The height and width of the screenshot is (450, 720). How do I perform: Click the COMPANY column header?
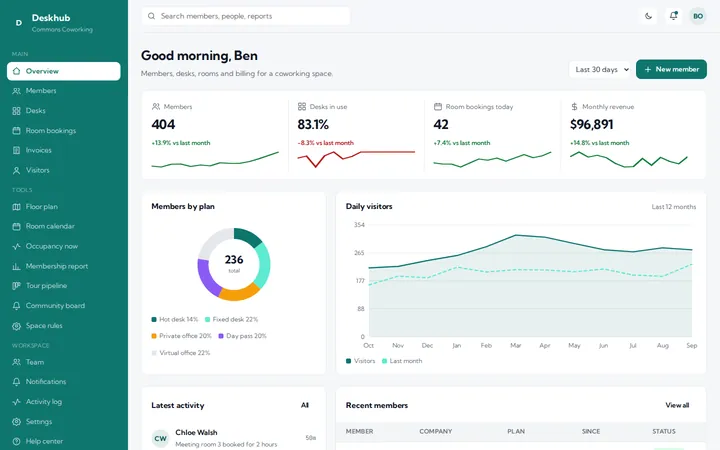[x=436, y=432]
